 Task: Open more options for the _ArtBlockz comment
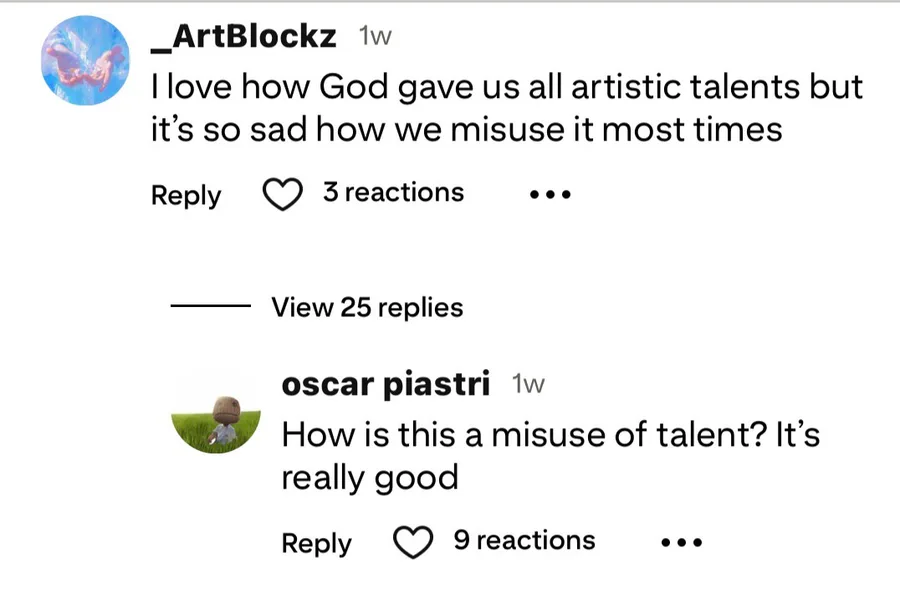(x=550, y=195)
